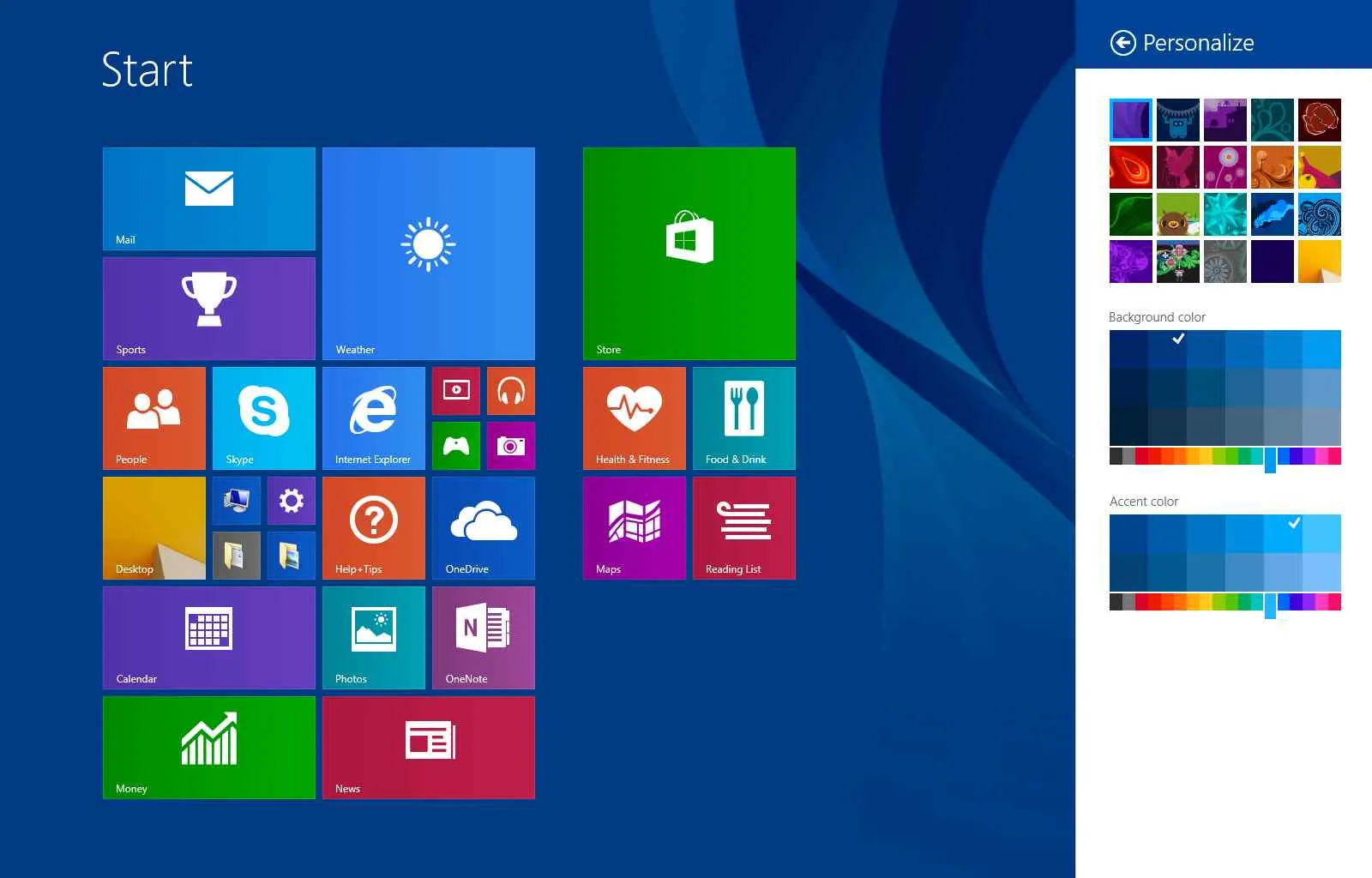1372x878 pixels.
Task: Launch the Money tile
Action: point(209,748)
